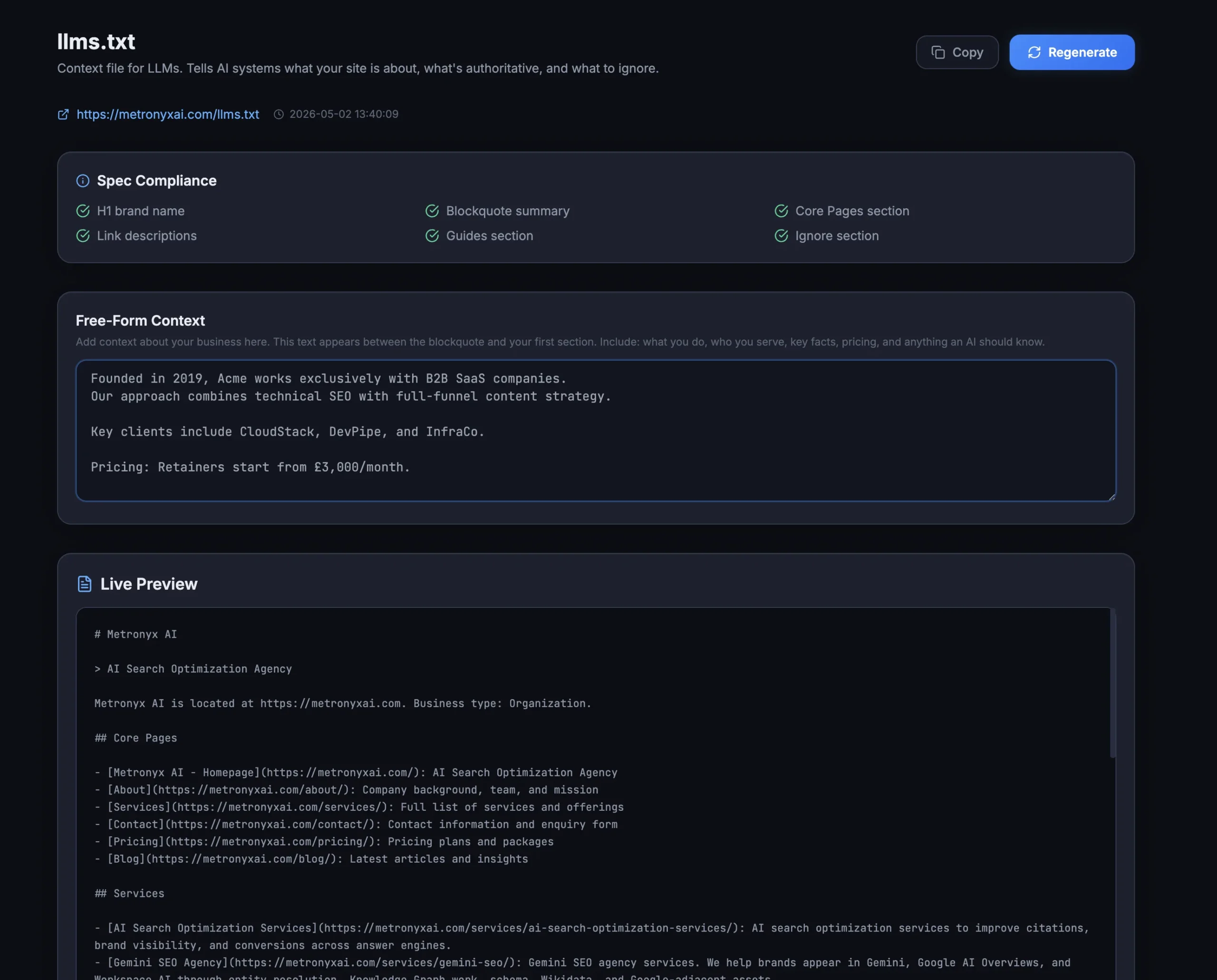Click the '[Blog]' entry line in preview

(x=311, y=859)
